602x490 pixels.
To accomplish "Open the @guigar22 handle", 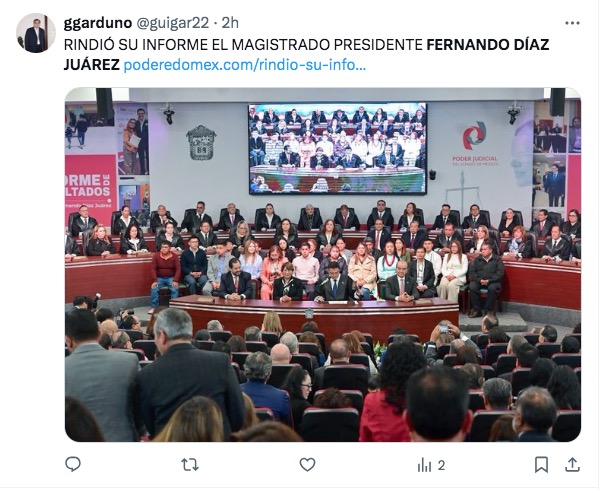I will pos(173,23).
